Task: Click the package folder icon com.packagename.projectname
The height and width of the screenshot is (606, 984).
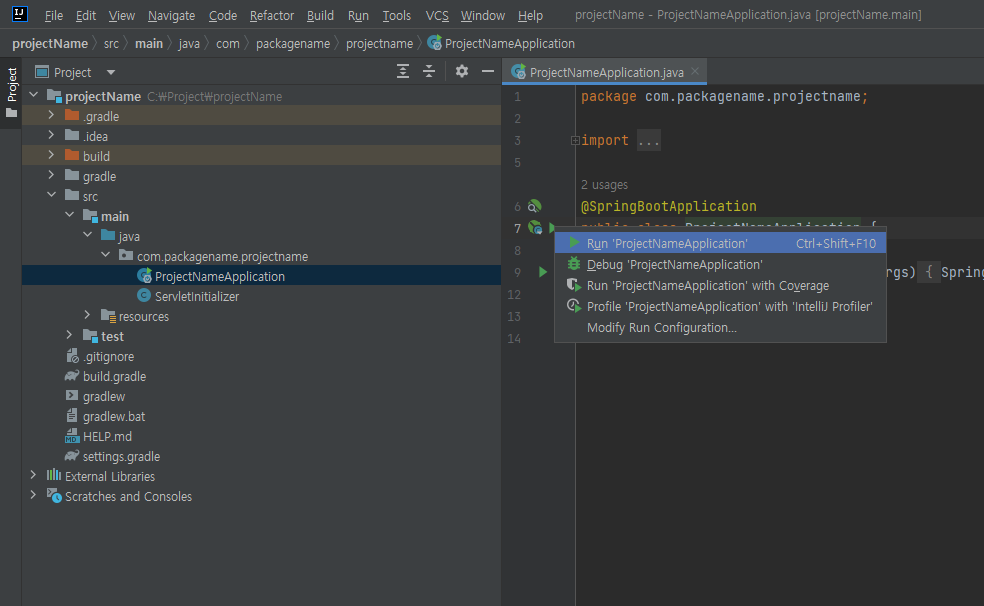Action: (x=126, y=255)
